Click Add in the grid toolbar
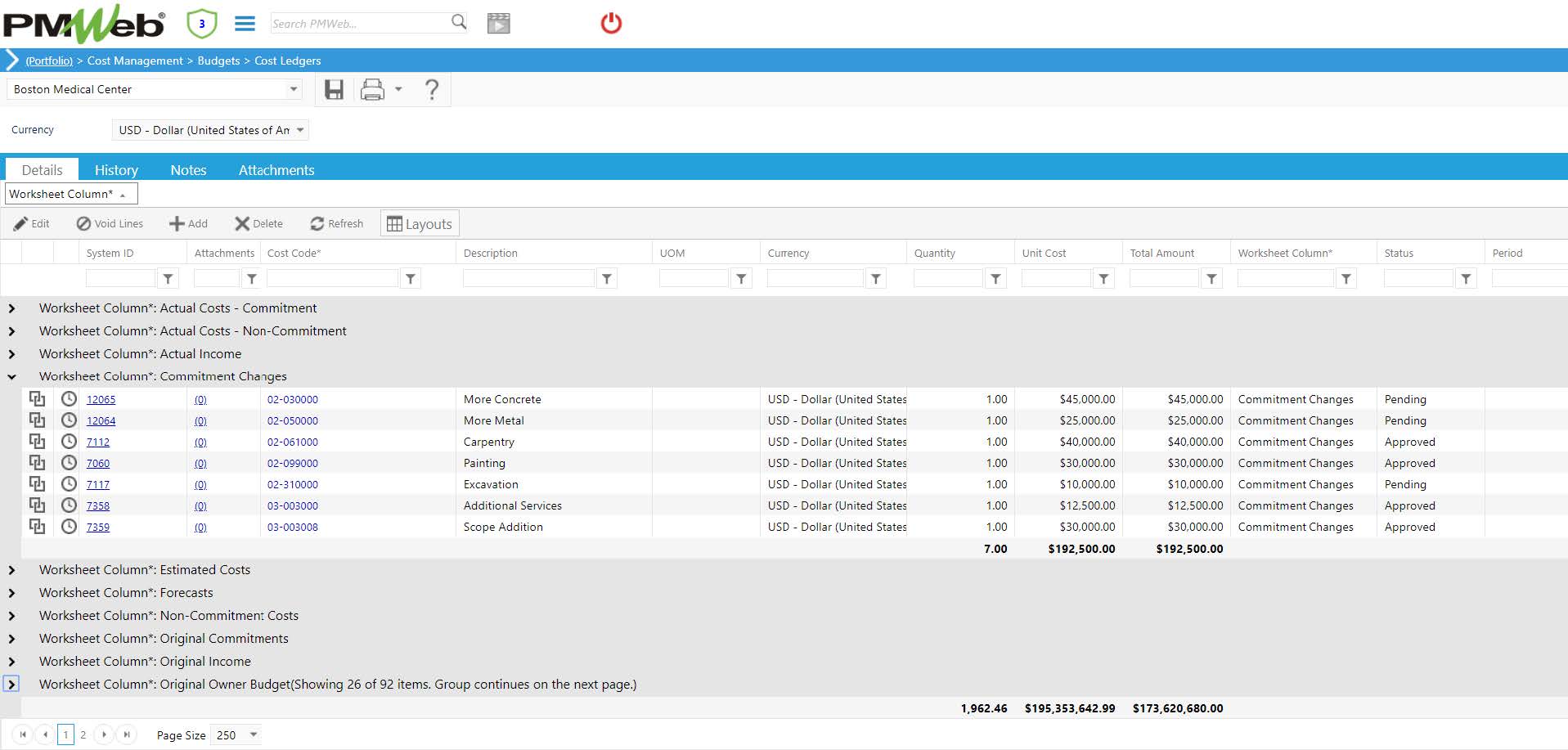Image resolution: width=1568 pixels, height=750 pixels. point(188,223)
